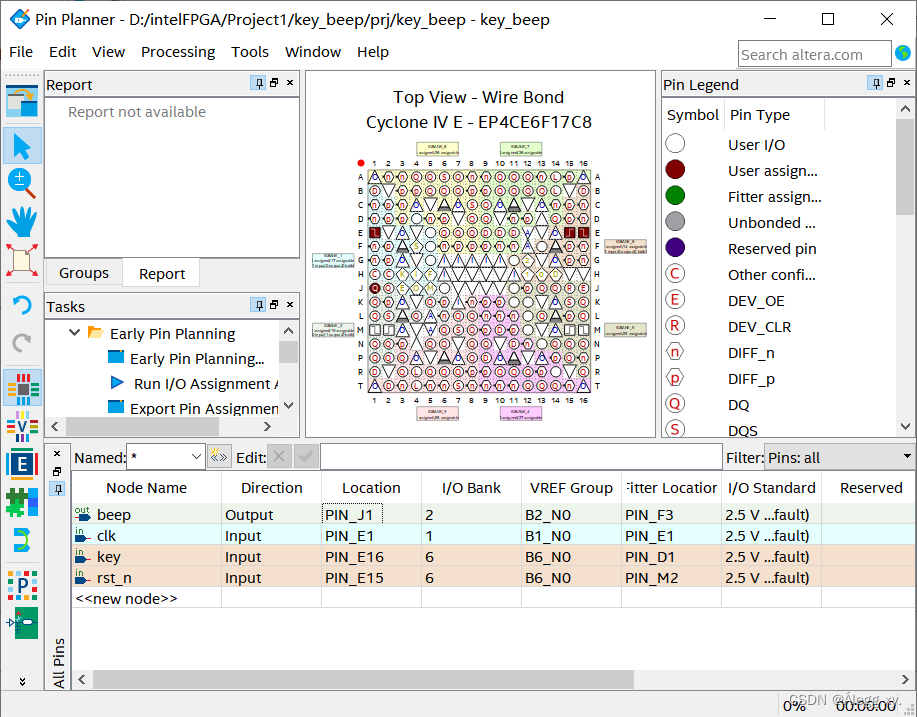This screenshot has width=917, height=717.
Task: Click the gray redo arrow
Action: (22, 342)
